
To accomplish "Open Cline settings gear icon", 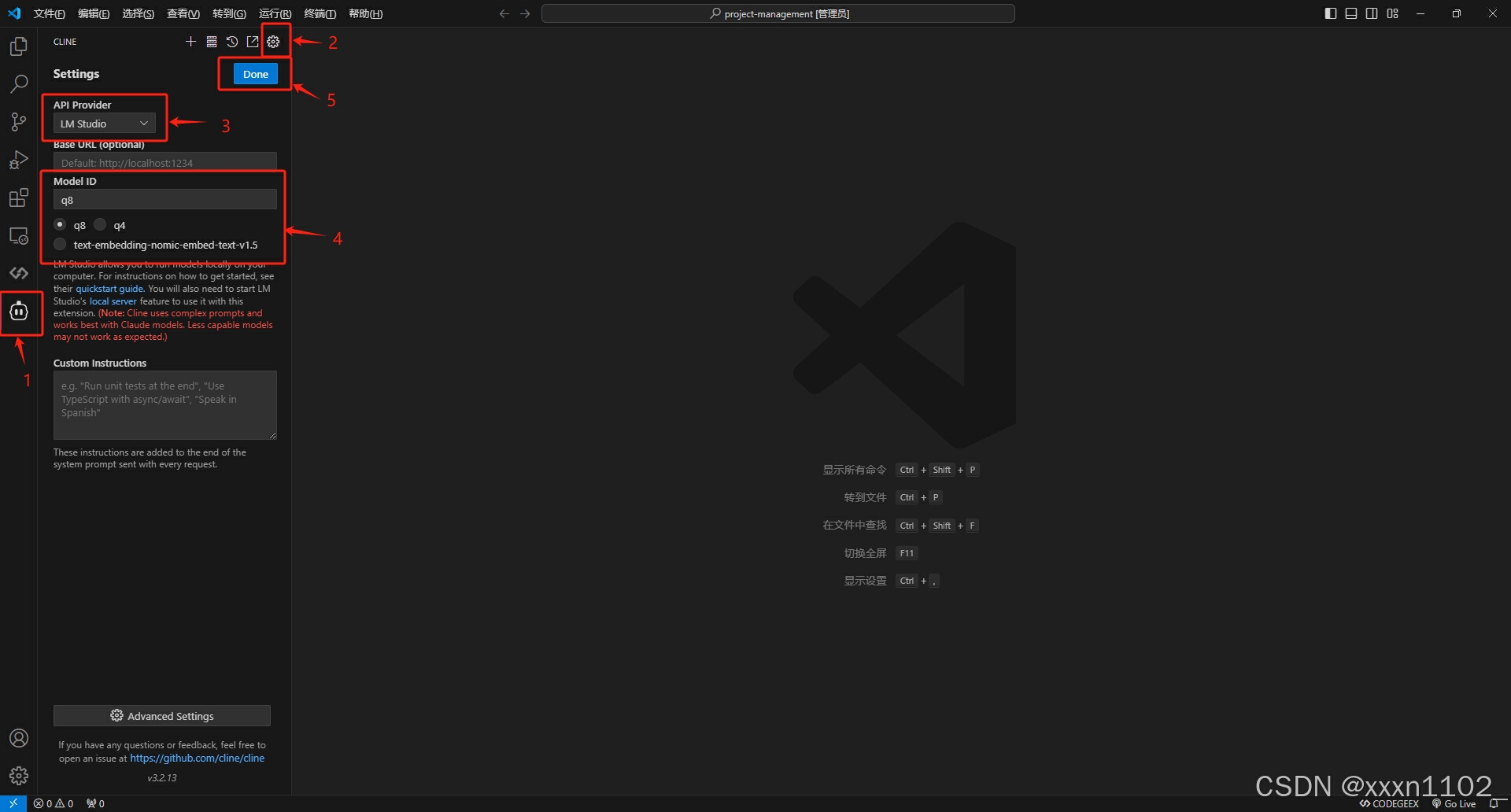I will [273, 42].
